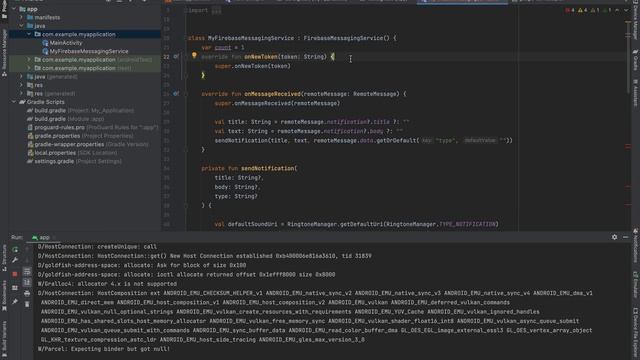The width and height of the screenshot is (640, 360).
Task: Click fold marker on sendNotification closing parenthesis line
Action: click(186, 206)
